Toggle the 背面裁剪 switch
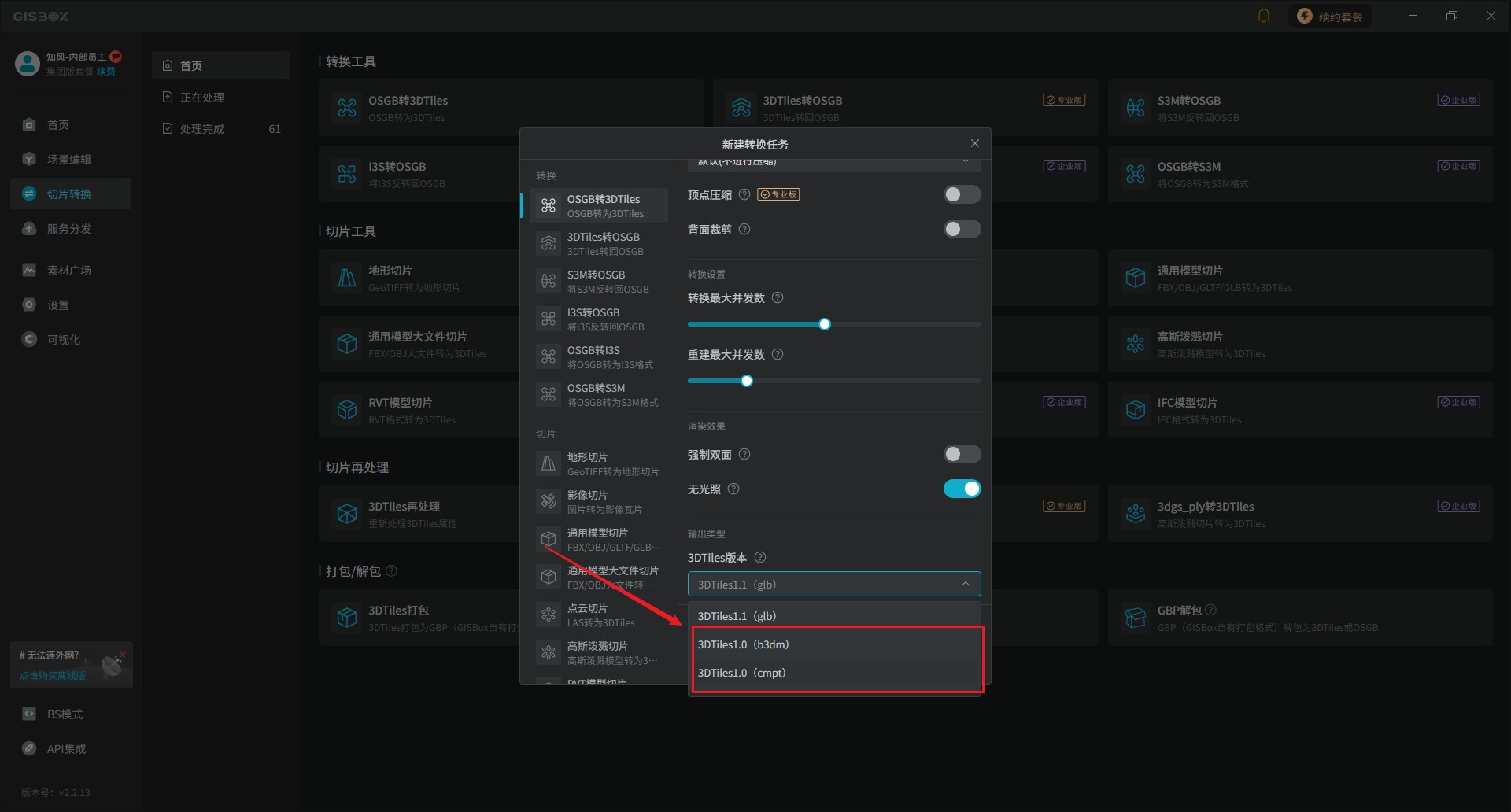This screenshot has width=1511, height=812. [962, 229]
